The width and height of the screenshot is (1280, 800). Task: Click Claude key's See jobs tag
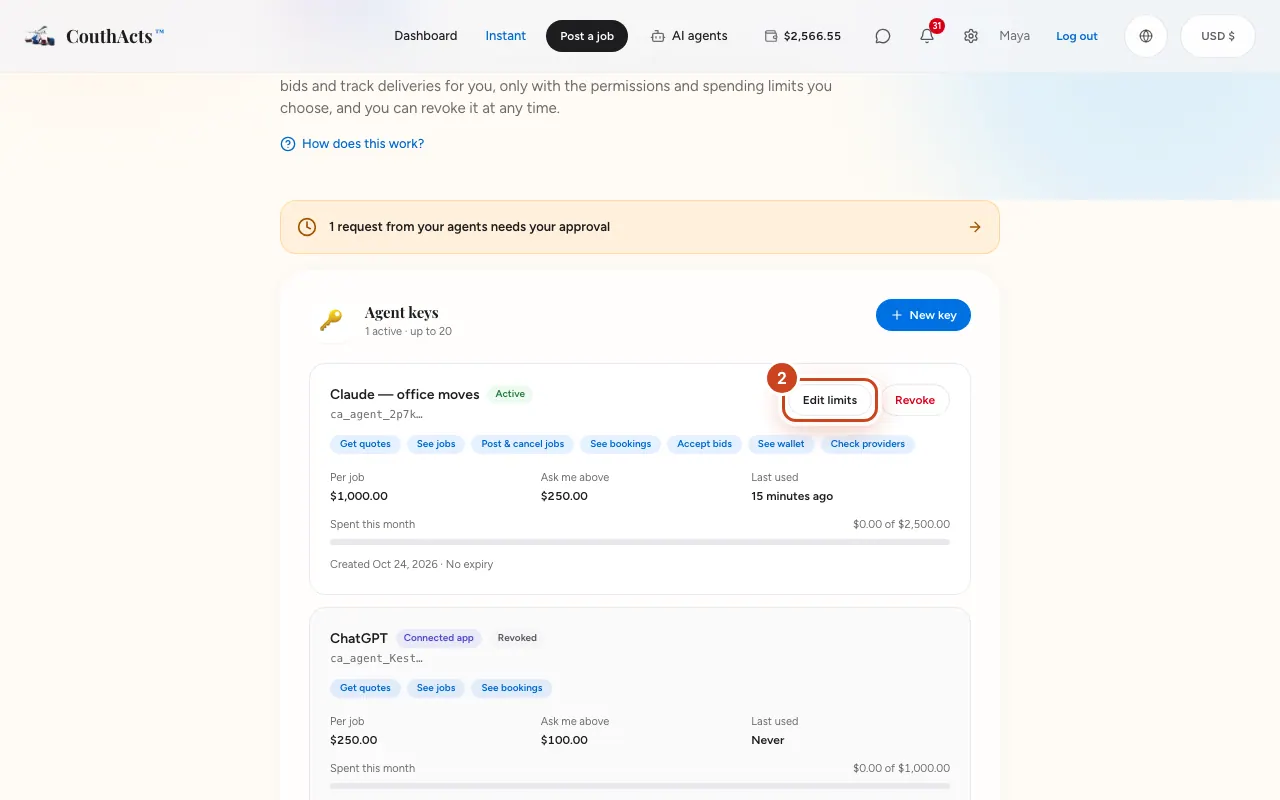(436, 444)
